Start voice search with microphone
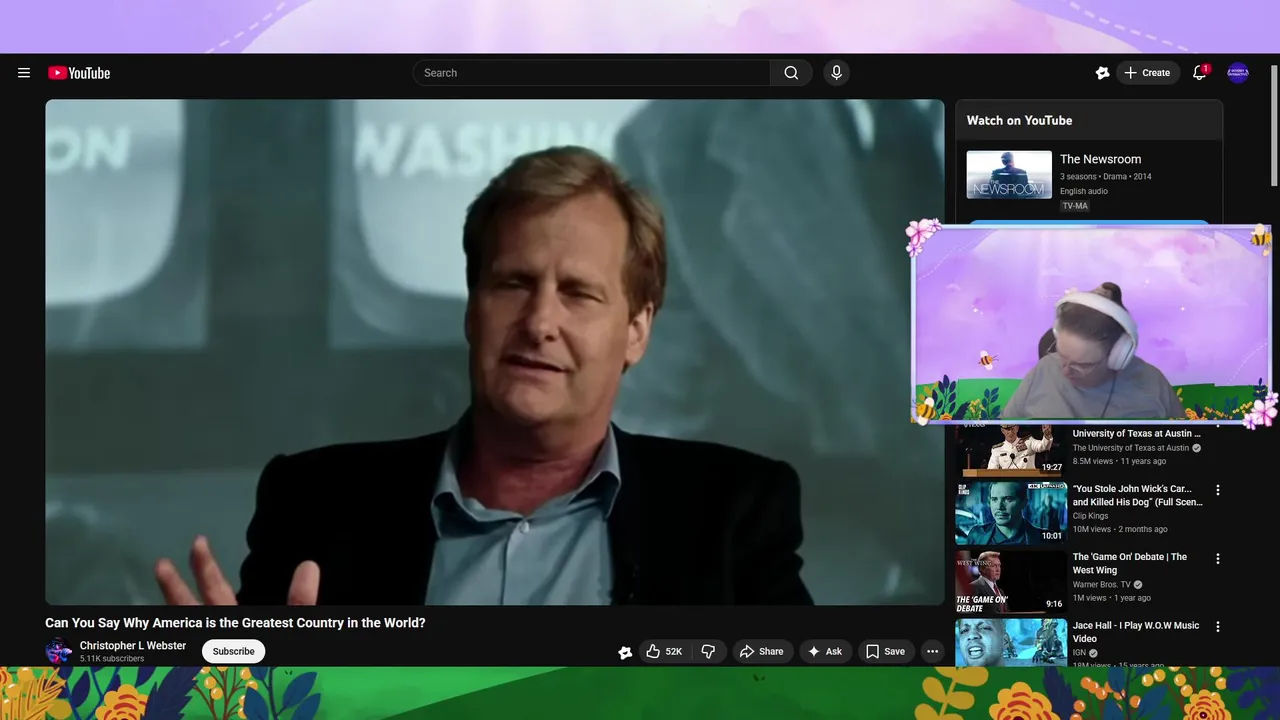This screenshot has width=1280, height=720. click(837, 73)
